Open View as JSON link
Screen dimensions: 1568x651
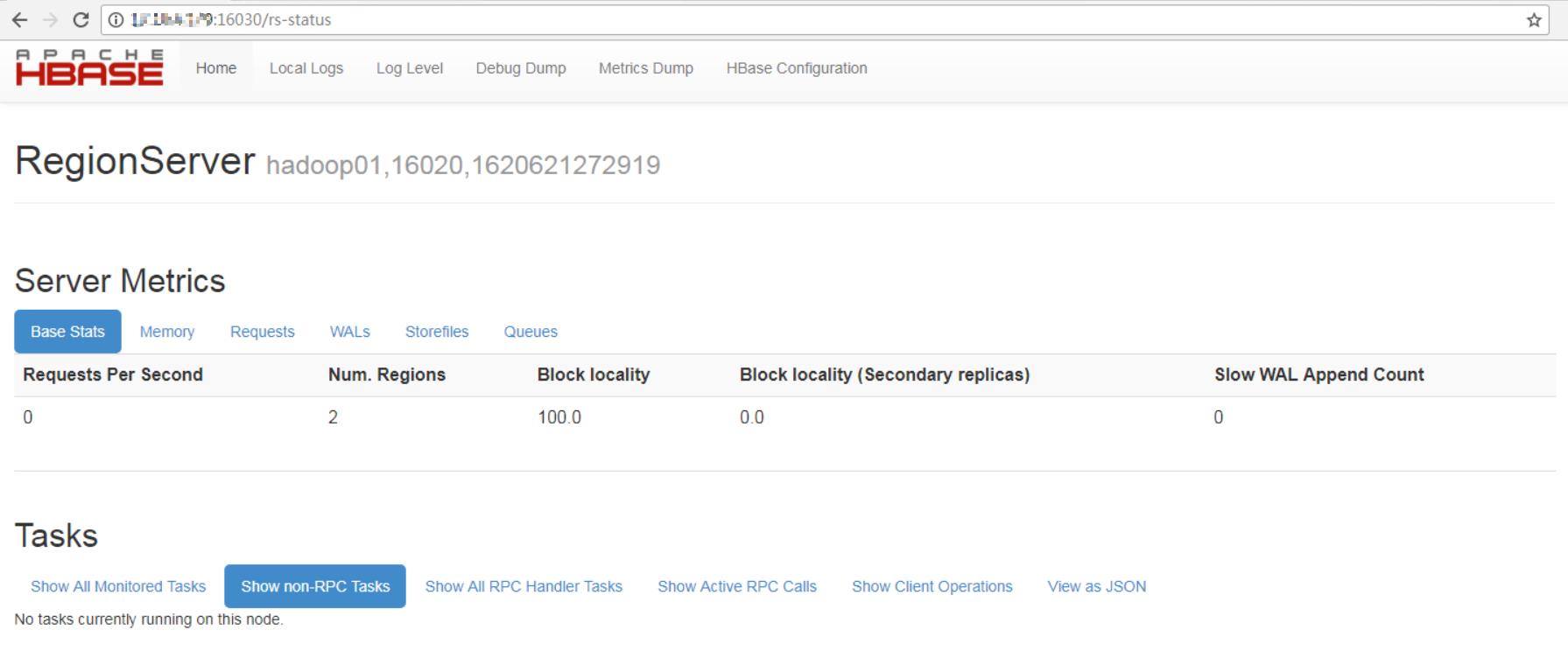(1097, 586)
